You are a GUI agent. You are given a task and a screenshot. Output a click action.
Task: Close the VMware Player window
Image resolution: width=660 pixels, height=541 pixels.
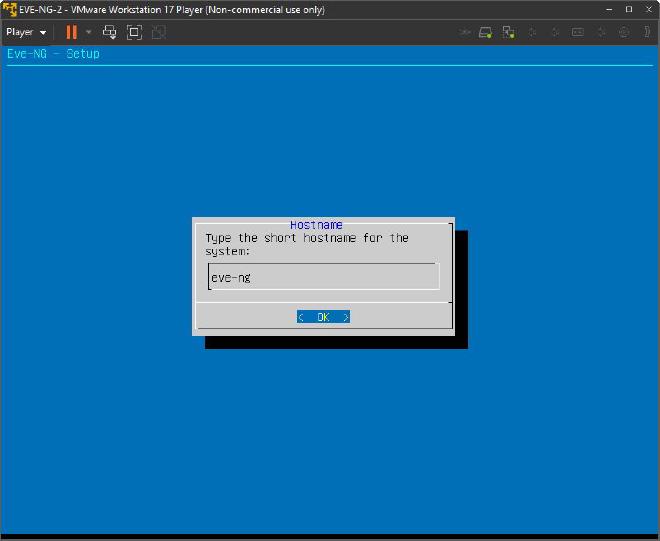(x=649, y=9)
